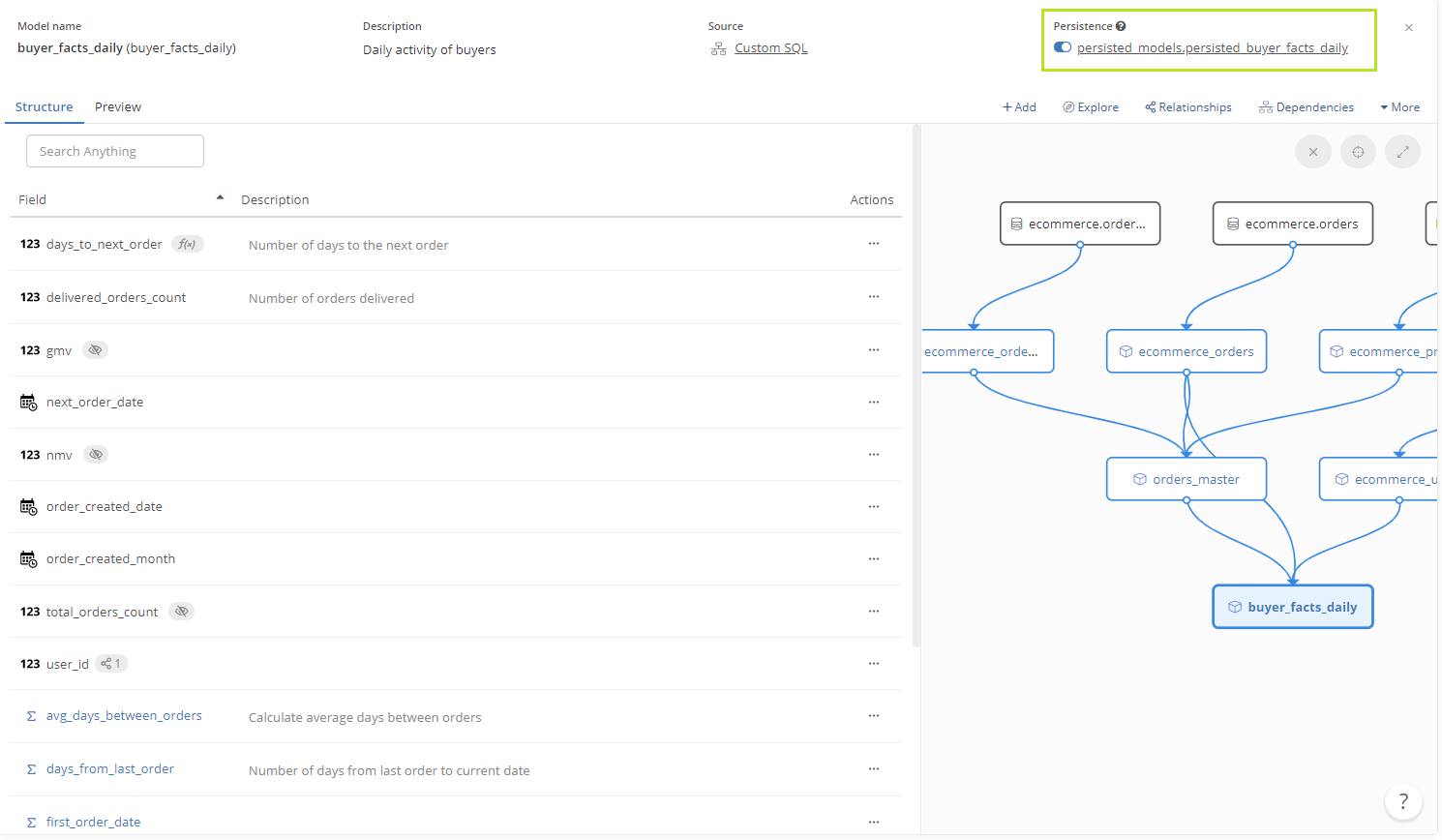The height and width of the screenshot is (840, 1442).
Task: Open Explore for this model
Action: pos(1091,107)
